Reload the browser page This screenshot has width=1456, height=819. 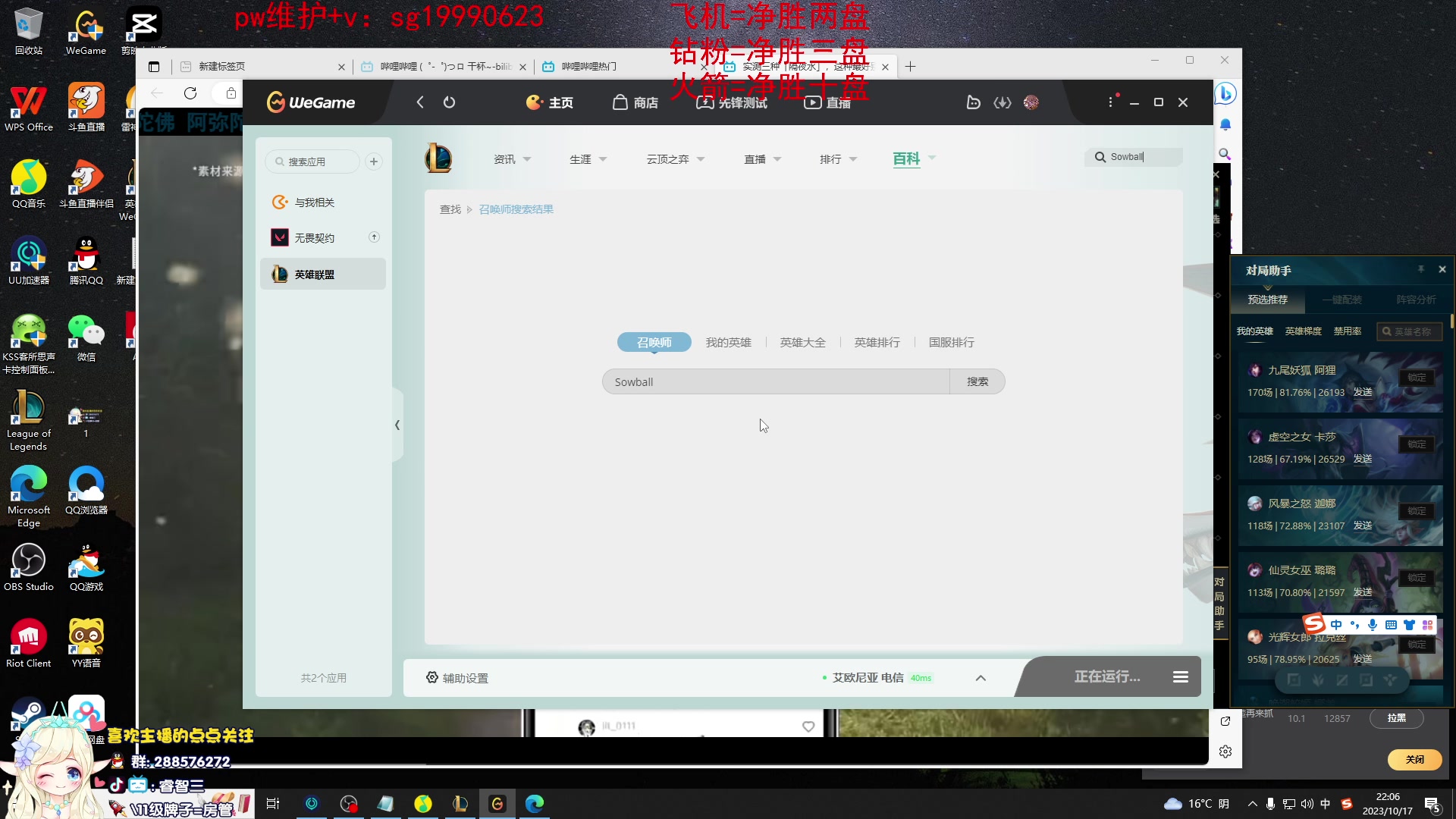190,93
